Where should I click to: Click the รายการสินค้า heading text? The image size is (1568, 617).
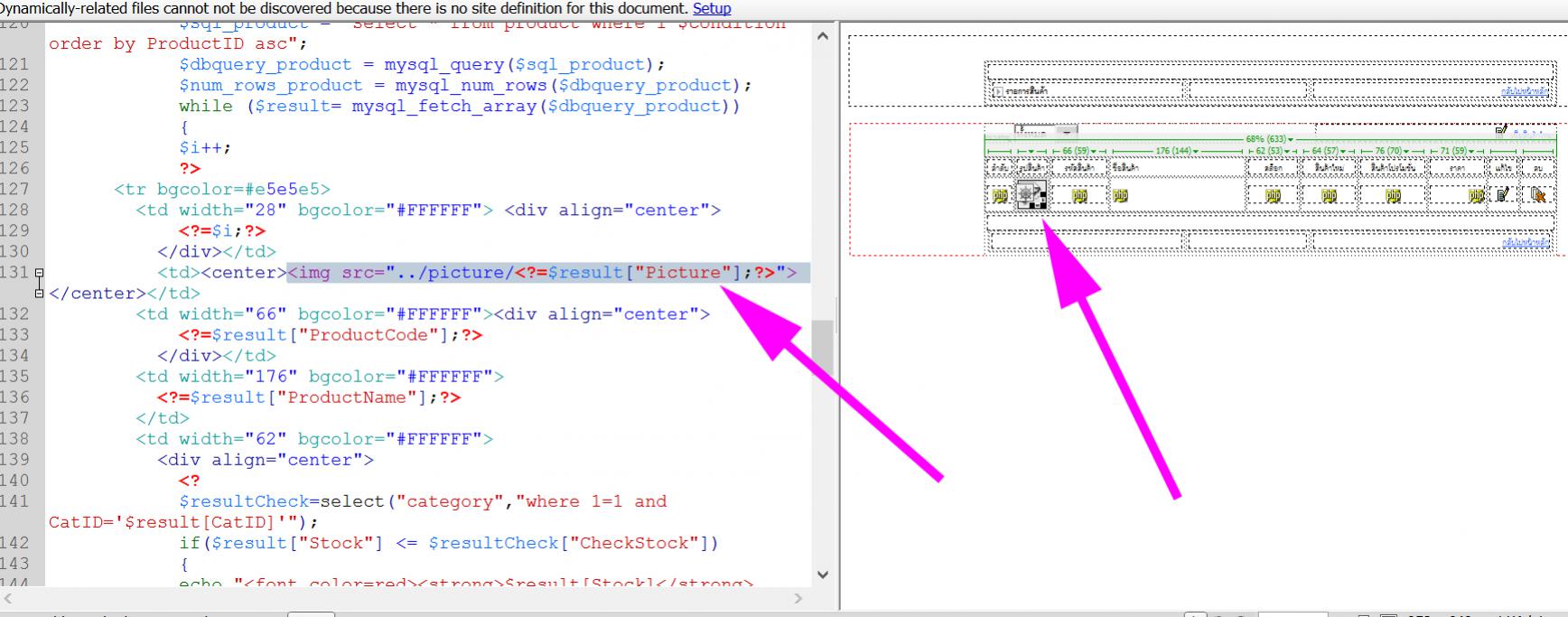[1026, 91]
